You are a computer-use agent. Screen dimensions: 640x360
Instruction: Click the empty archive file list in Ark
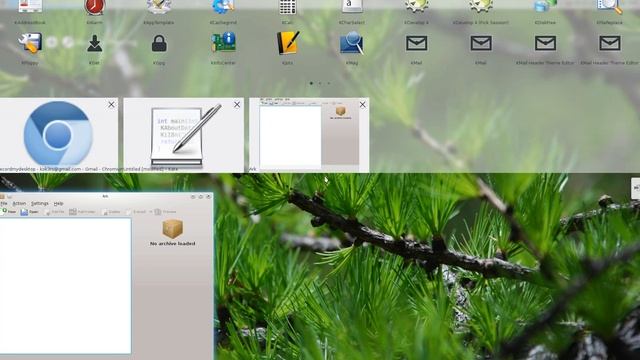65,285
